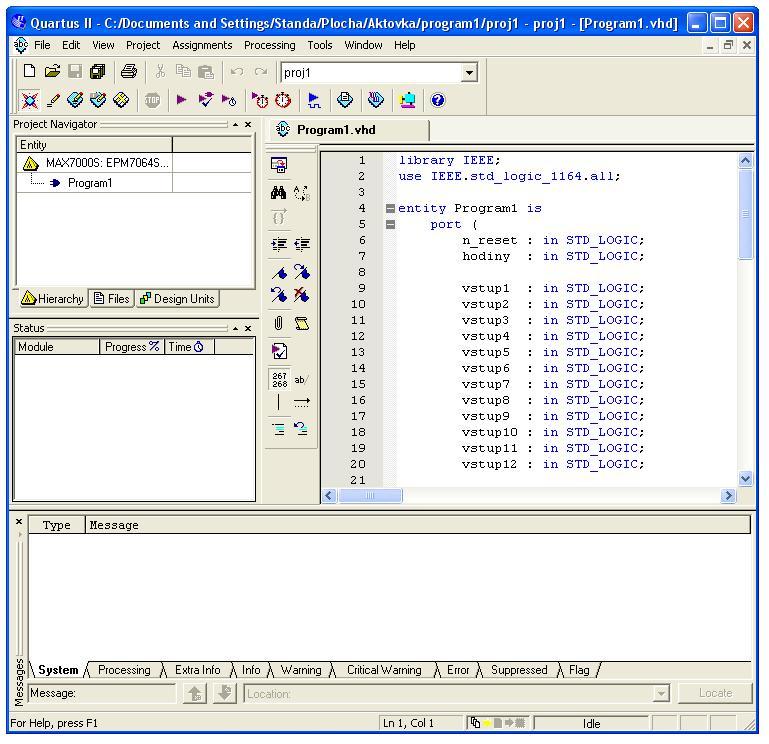This screenshot has height=744, width=769.
Task: Click the Find binoculars icon
Action: tap(279, 193)
